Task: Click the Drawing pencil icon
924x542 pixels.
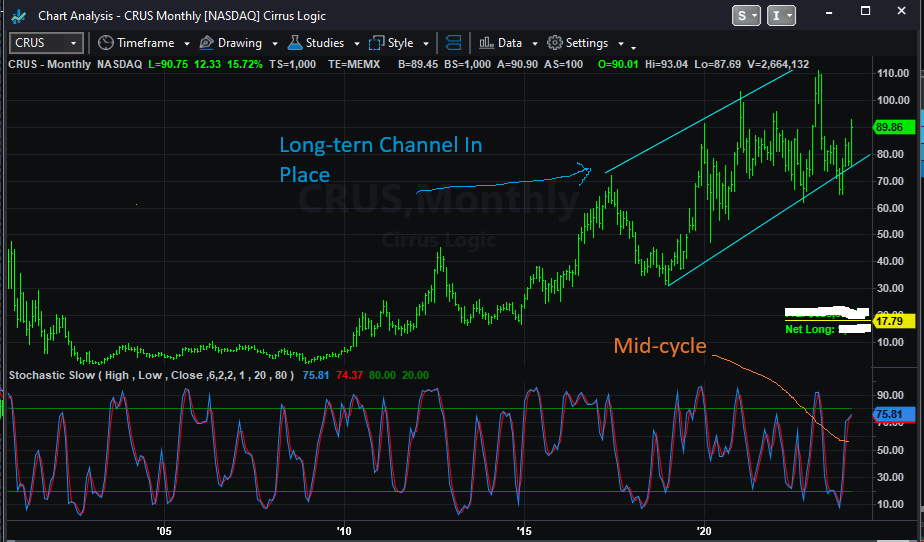Action: click(206, 43)
